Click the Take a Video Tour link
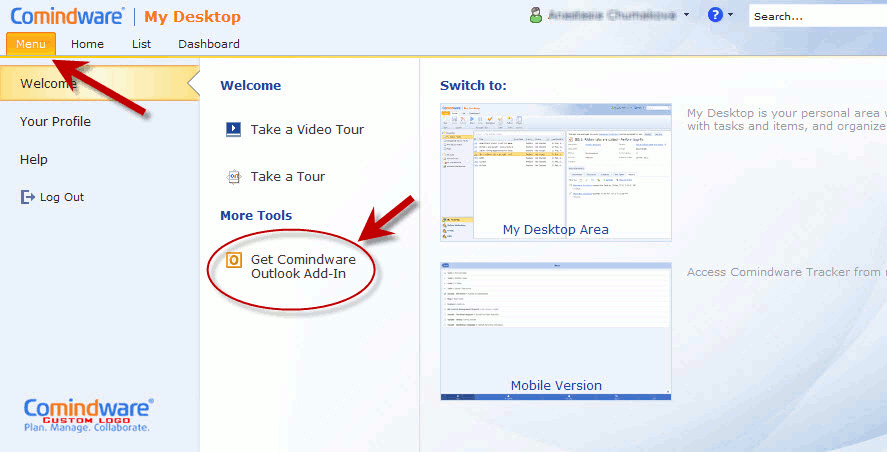Viewport: 887px width, 452px height. pos(307,130)
